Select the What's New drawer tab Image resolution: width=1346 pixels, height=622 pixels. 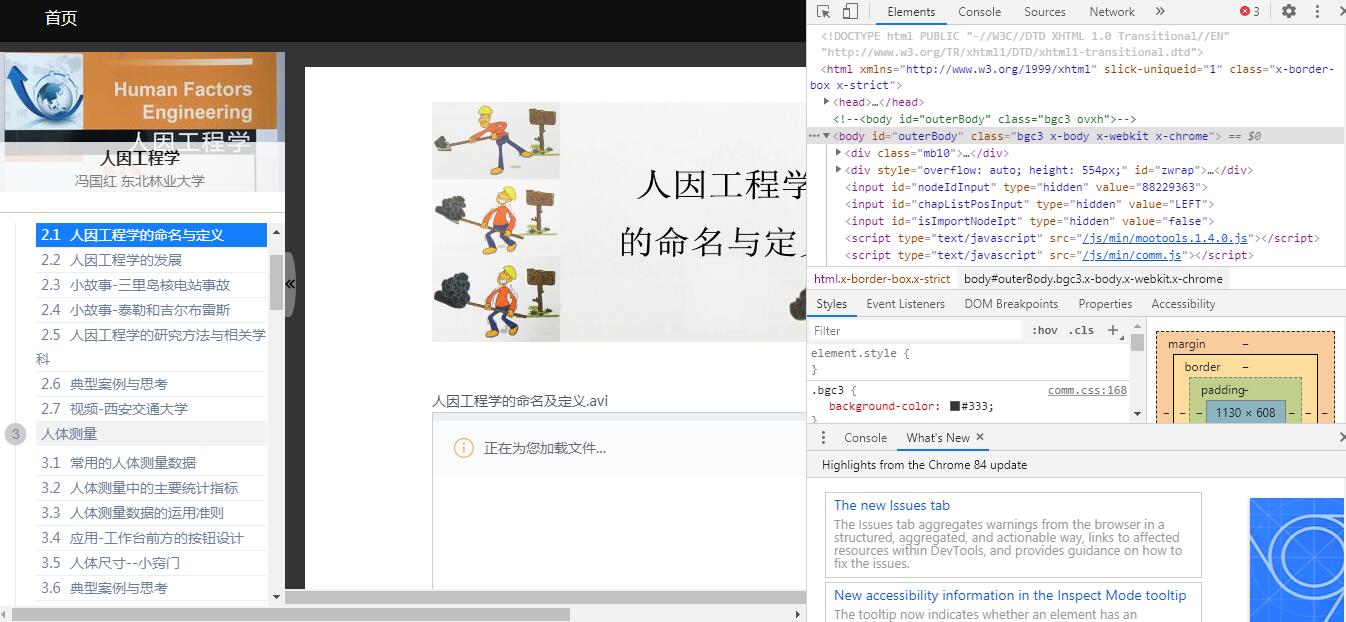pyautogui.click(x=937, y=437)
